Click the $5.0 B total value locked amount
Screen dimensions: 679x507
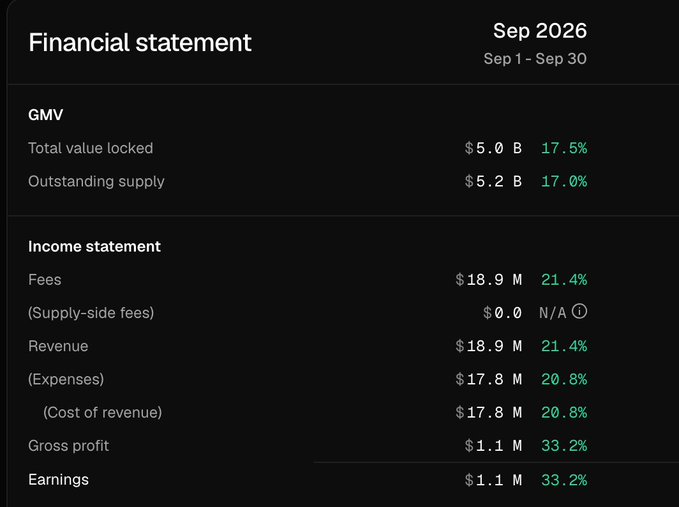(x=493, y=148)
